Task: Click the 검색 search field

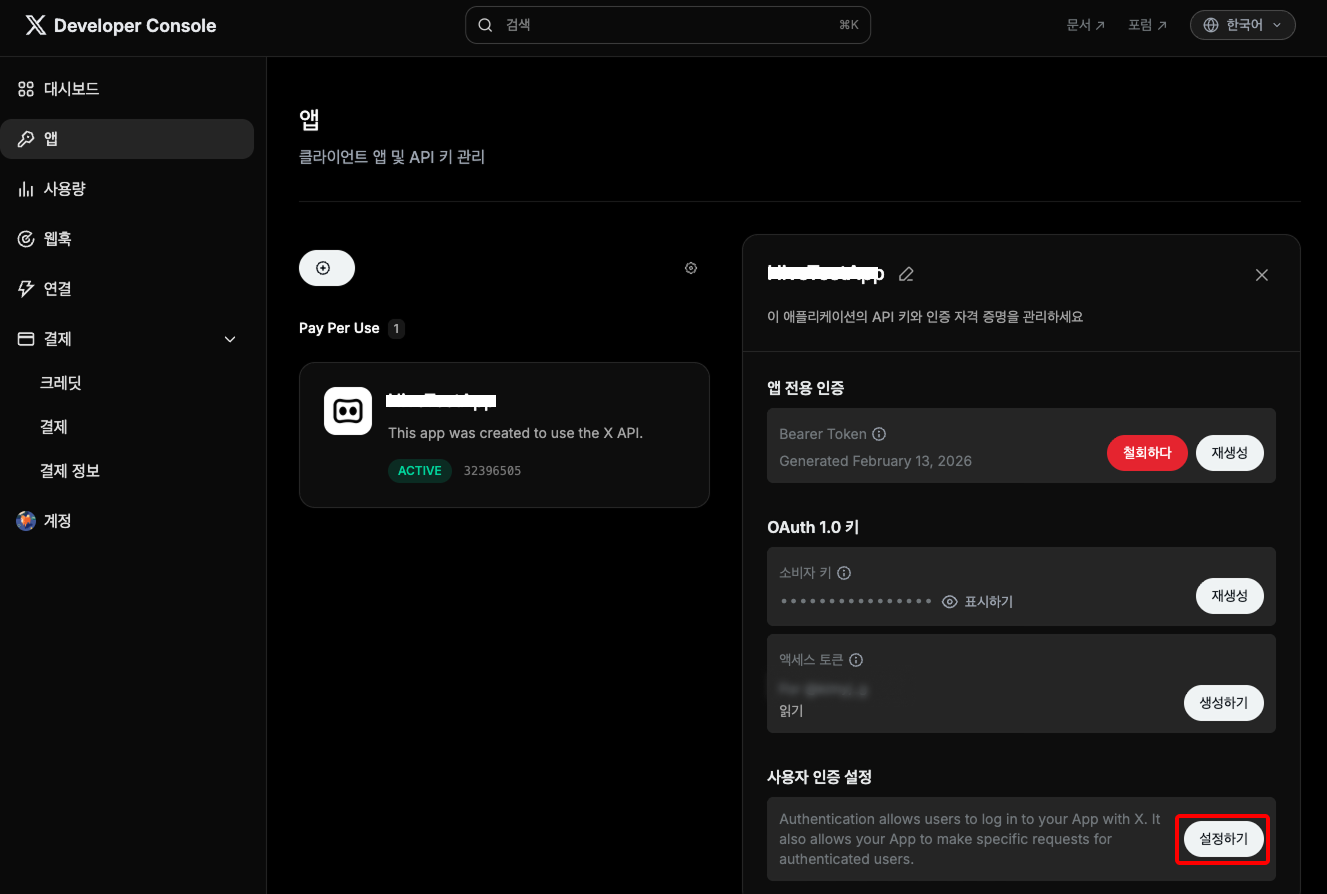Action: (667, 25)
